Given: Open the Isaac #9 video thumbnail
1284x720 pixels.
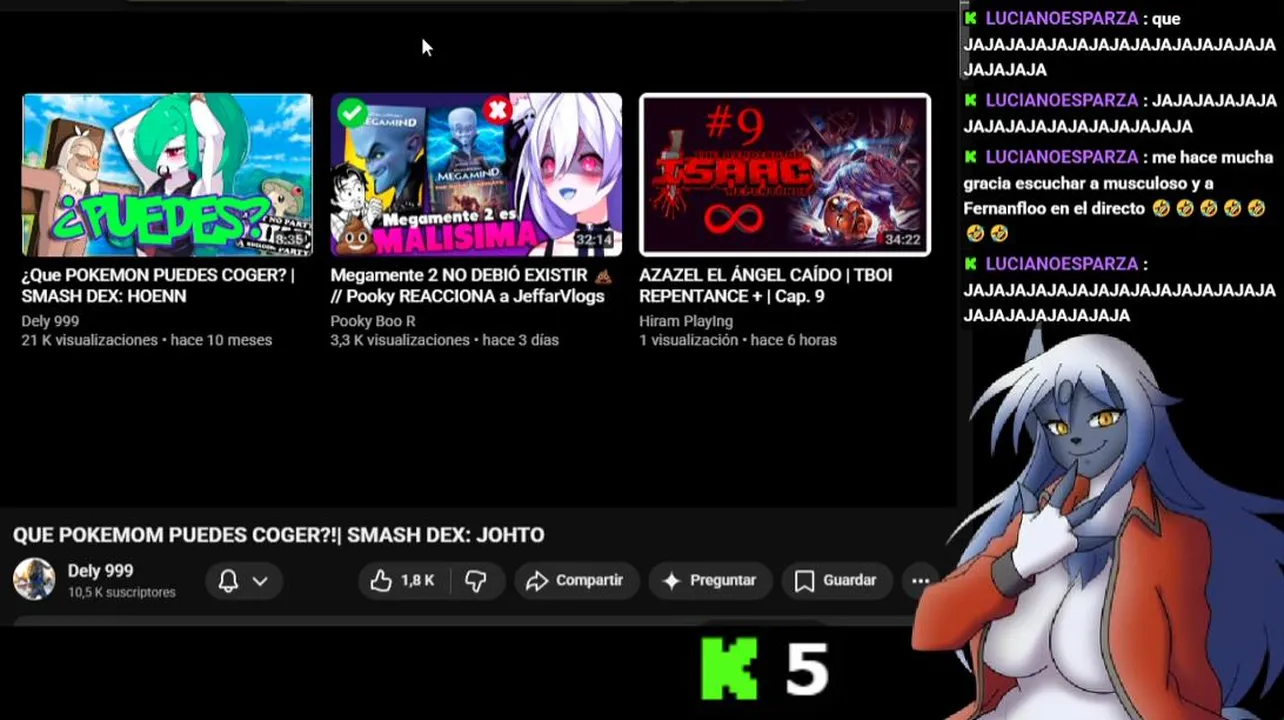Looking at the screenshot, I should click(785, 175).
